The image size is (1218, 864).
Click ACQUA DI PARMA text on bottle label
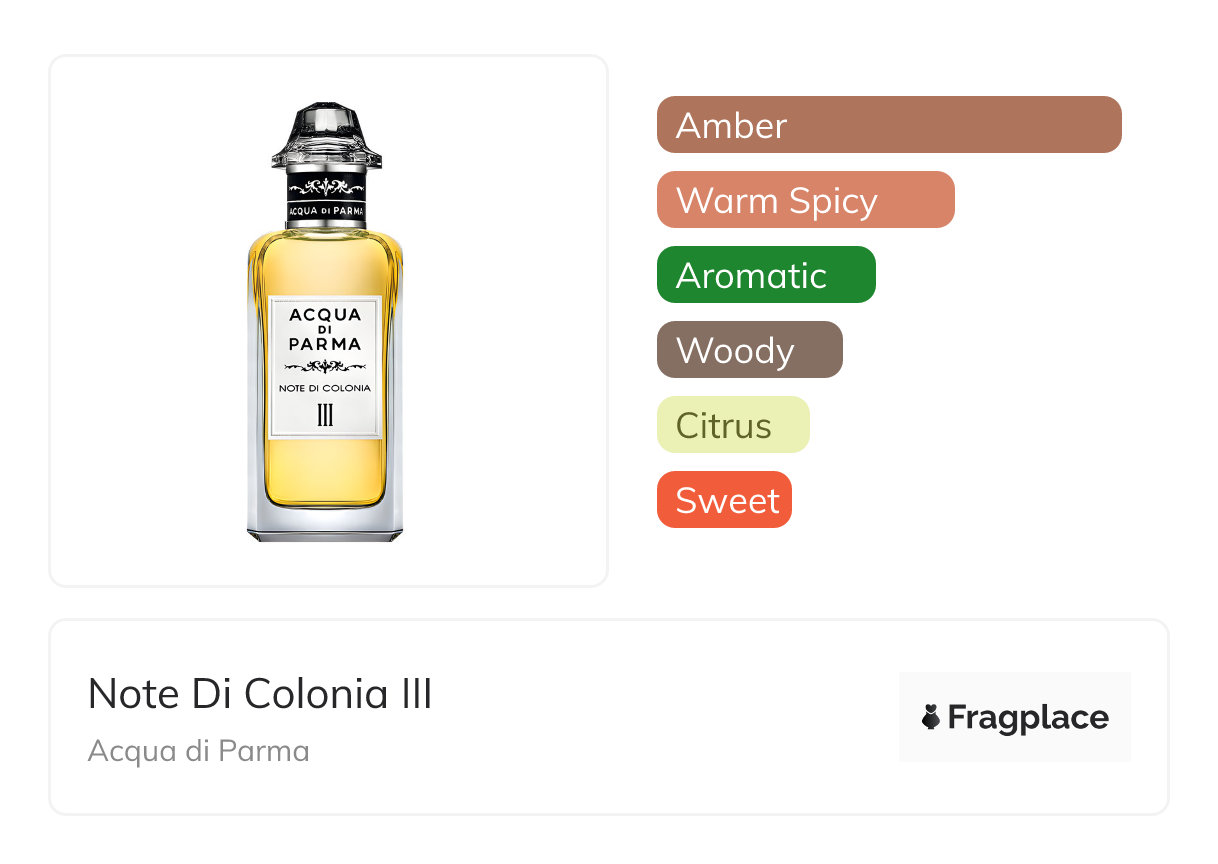tap(325, 329)
